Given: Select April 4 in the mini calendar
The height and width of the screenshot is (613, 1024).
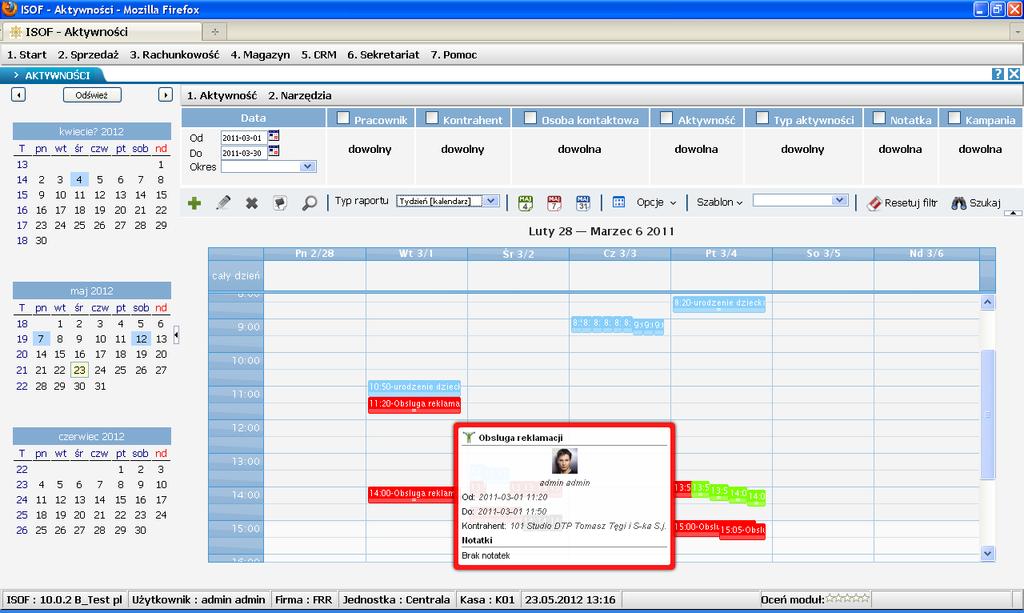Looking at the screenshot, I should click(x=79, y=180).
